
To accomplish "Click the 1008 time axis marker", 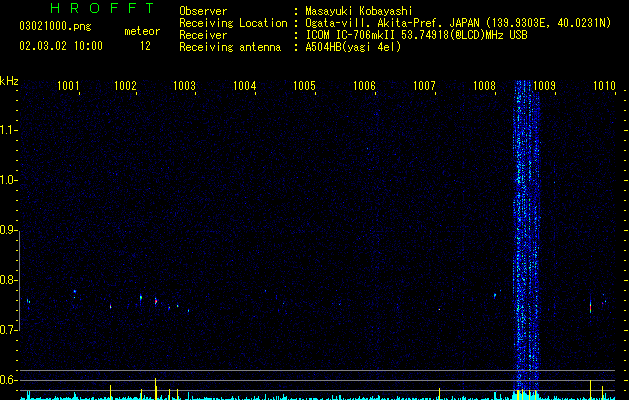I will [x=484, y=85].
